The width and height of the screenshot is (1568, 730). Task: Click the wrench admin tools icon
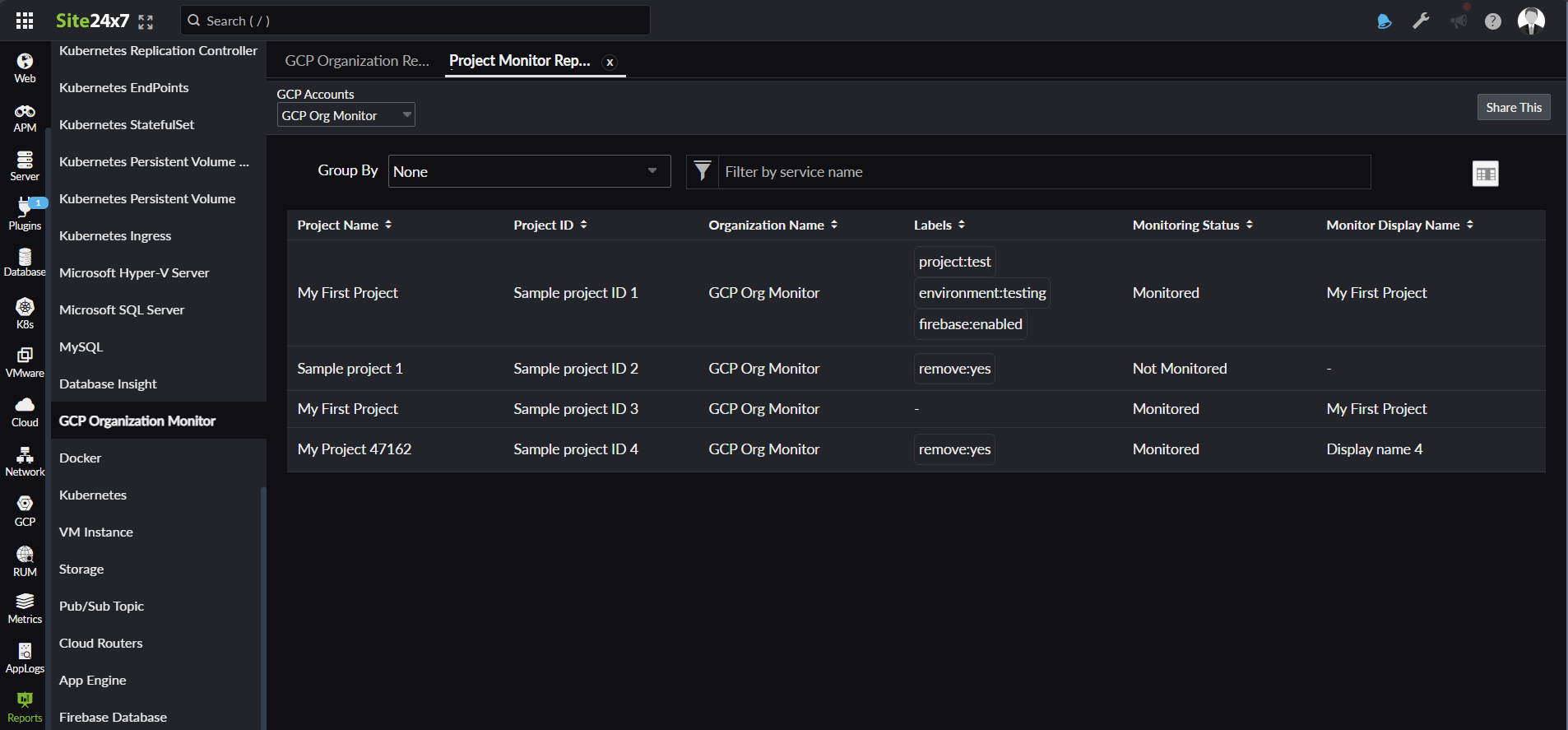pos(1421,21)
